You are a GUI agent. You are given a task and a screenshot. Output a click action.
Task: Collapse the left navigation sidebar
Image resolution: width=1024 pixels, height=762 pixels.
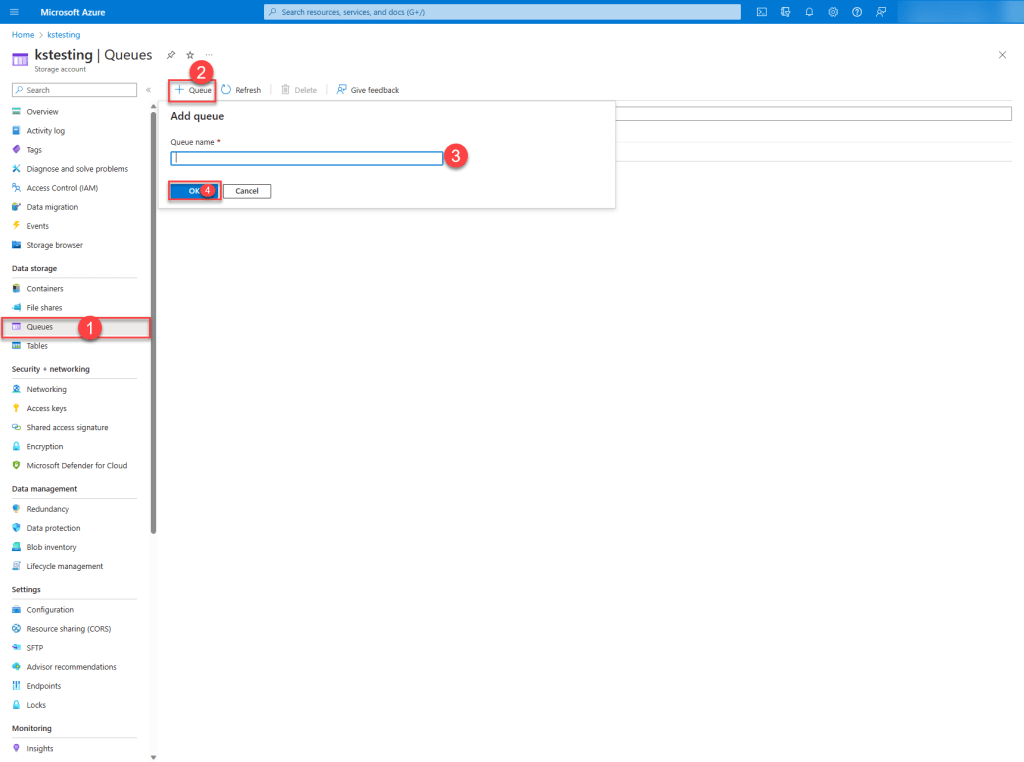[x=148, y=90]
